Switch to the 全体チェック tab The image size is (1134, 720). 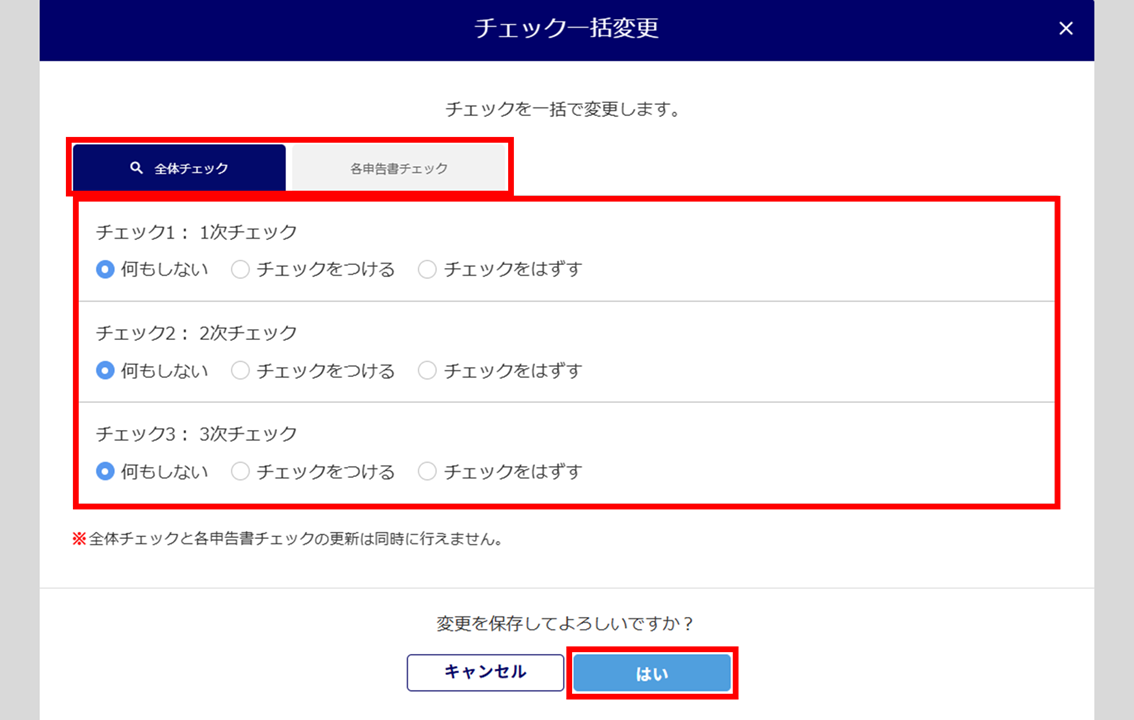pos(180,168)
